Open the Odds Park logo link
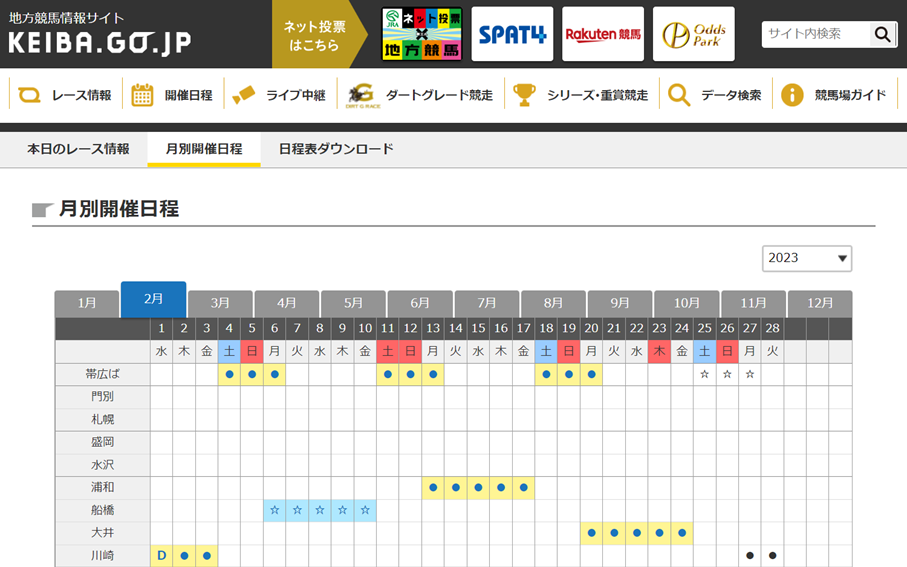 tap(693, 35)
